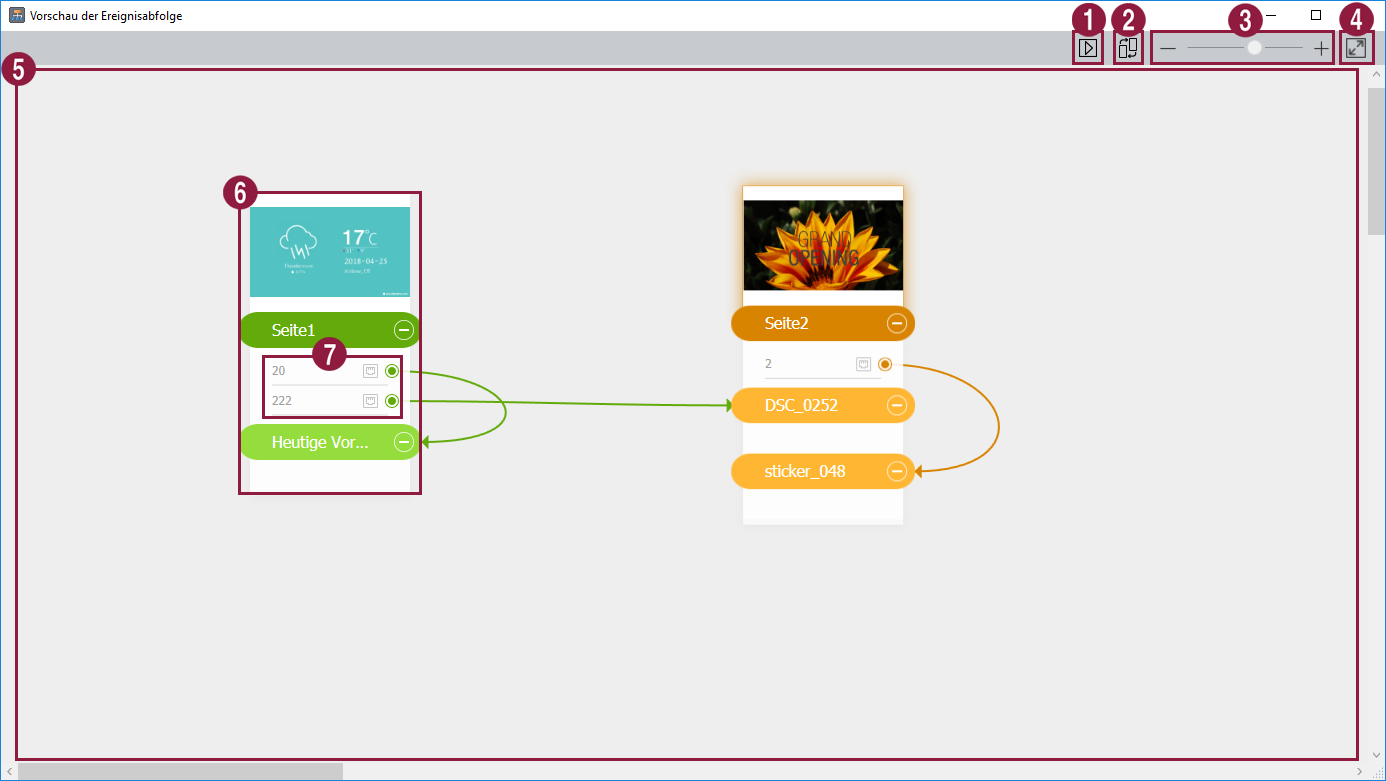The height and width of the screenshot is (781, 1386).
Task: Click the network port icon beside event 222
Action: 370,401
